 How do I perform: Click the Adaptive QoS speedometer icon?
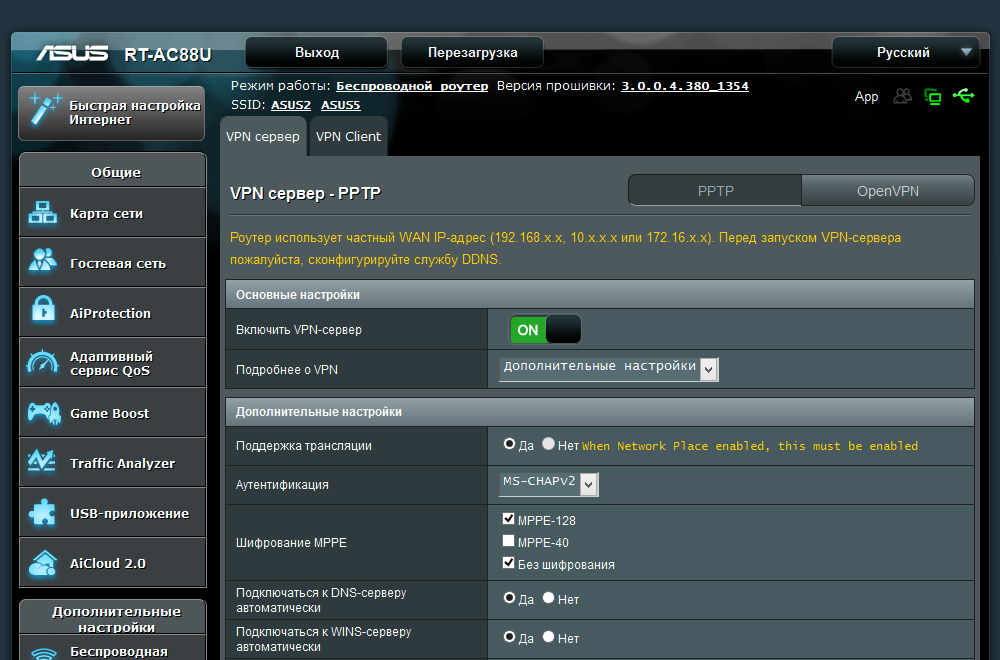(43, 362)
